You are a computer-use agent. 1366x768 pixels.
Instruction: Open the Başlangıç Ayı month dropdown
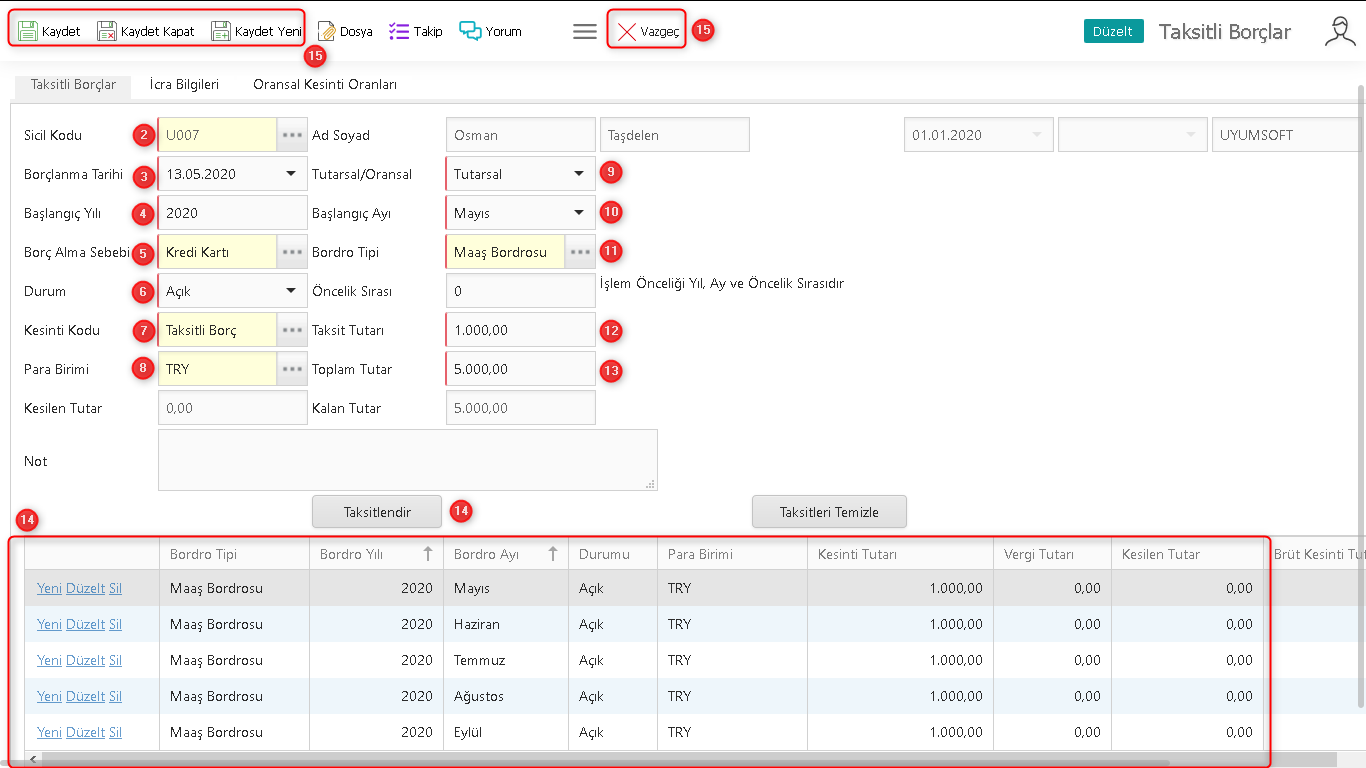[578, 213]
